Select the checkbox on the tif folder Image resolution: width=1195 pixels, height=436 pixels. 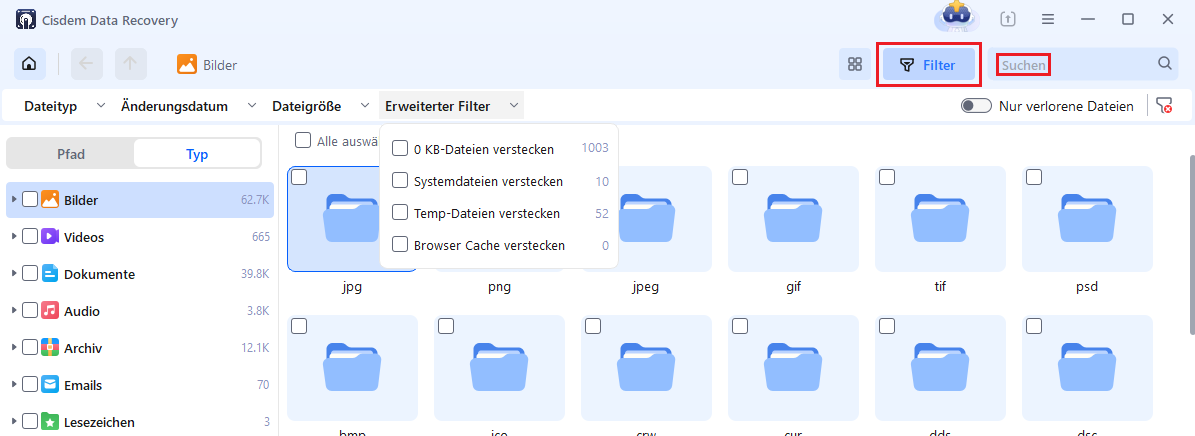coord(887,178)
